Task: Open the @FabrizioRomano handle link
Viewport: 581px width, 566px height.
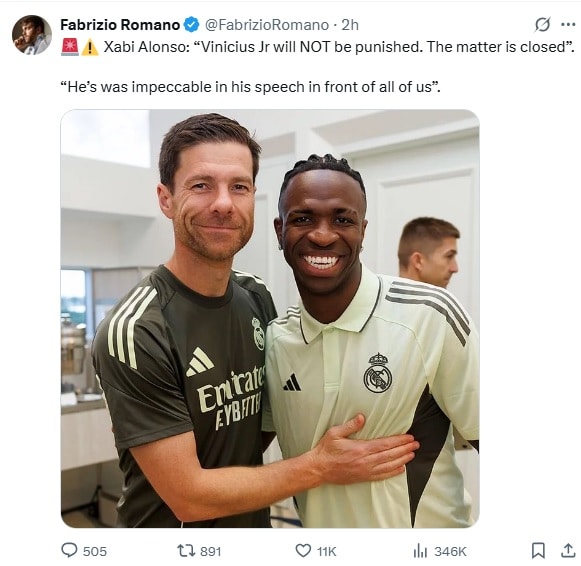Action: click(x=267, y=25)
